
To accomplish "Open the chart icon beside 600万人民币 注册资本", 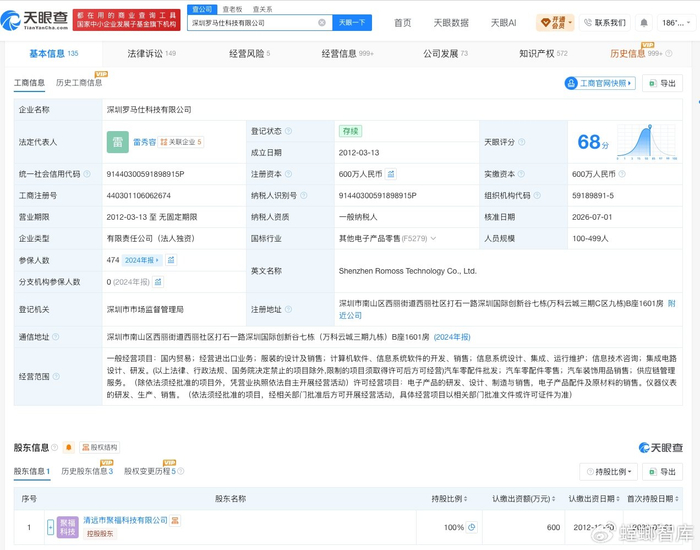I will point(391,174).
